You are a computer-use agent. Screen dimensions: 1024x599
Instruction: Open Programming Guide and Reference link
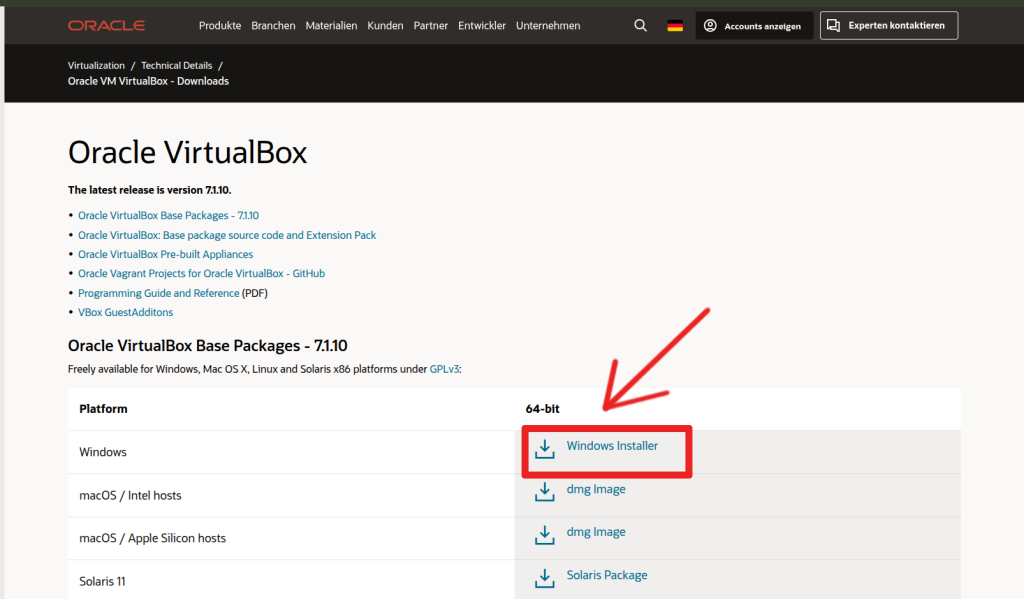pos(159,293)
